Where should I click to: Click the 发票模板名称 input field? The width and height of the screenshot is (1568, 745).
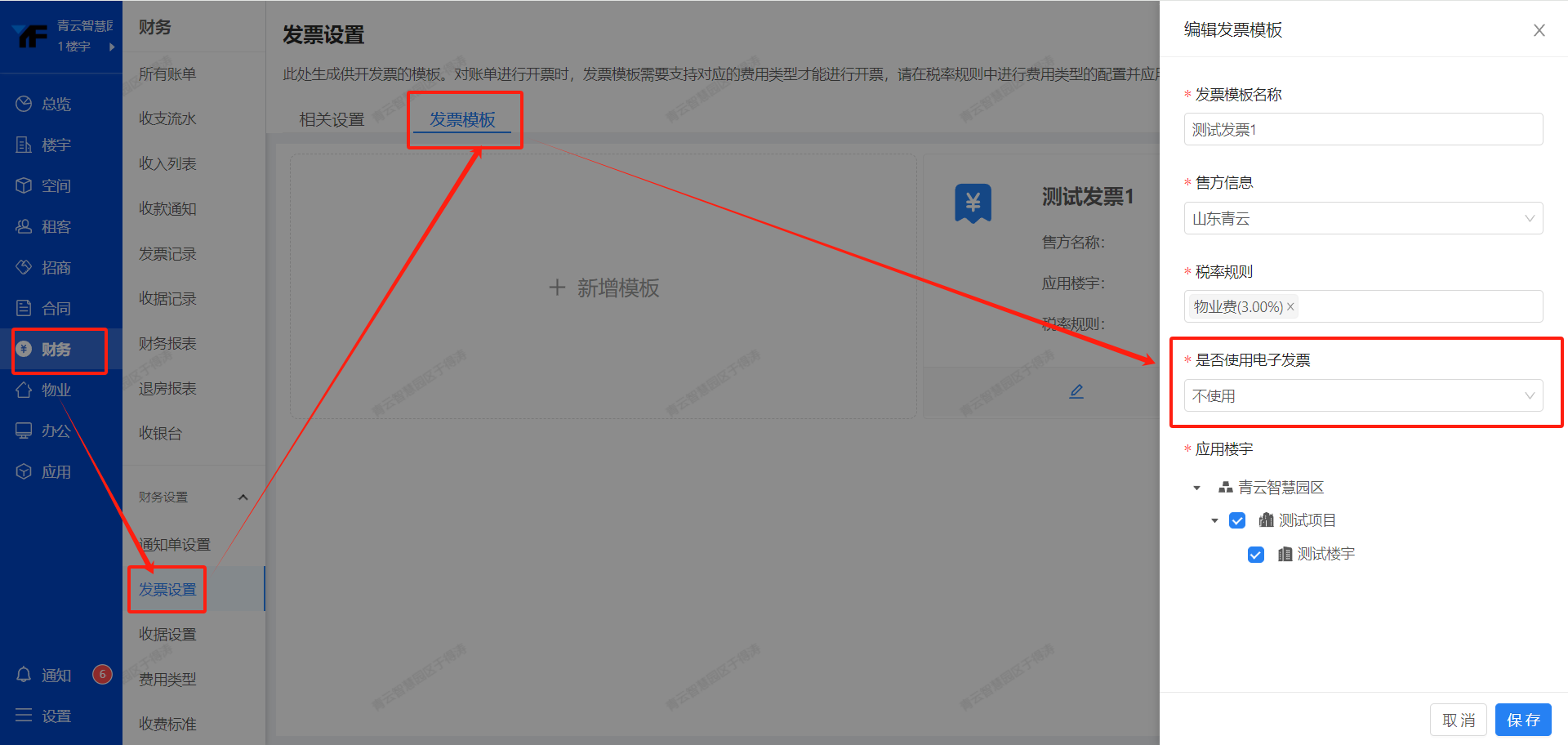1362,130
